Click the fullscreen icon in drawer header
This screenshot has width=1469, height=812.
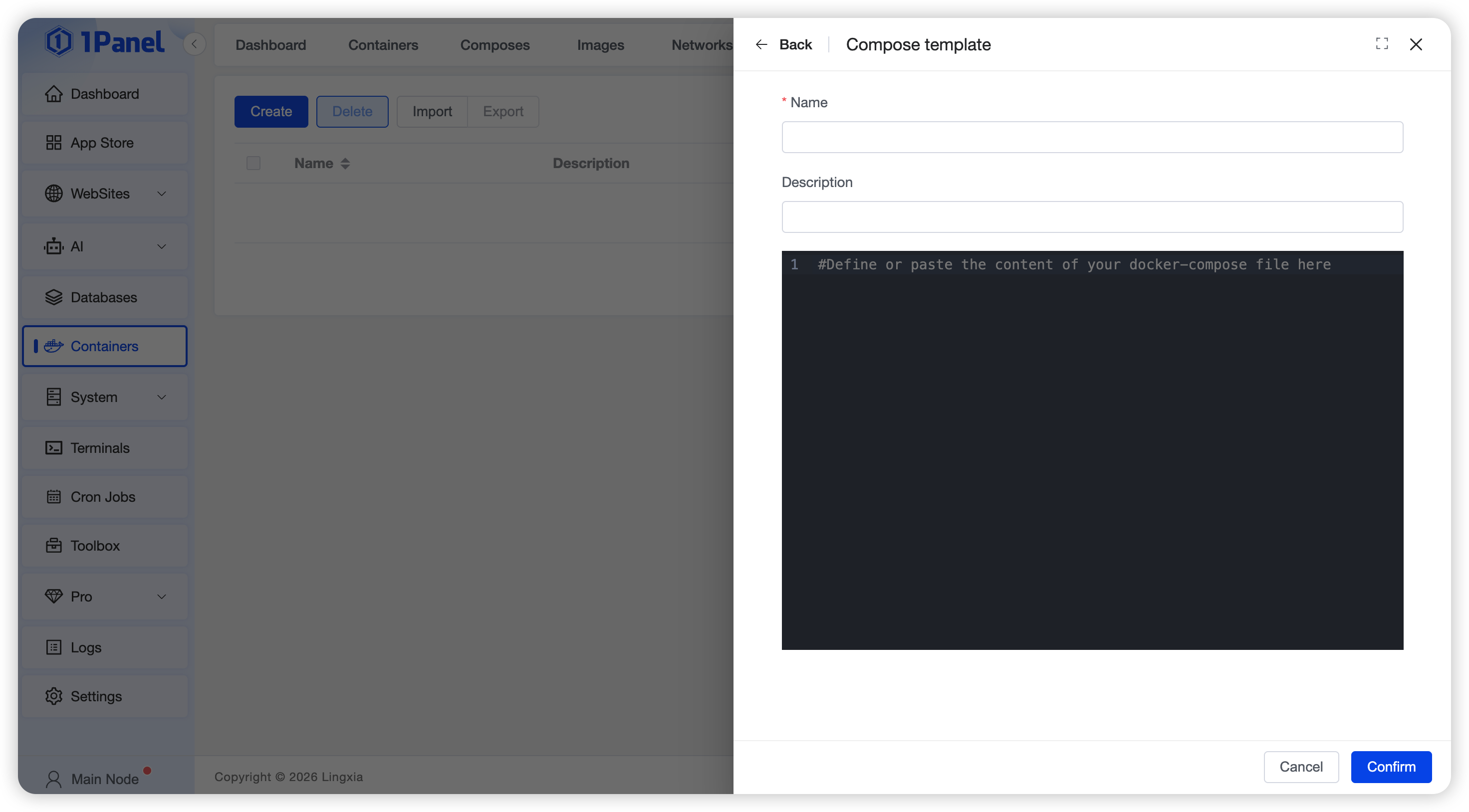coord(1381,44)
